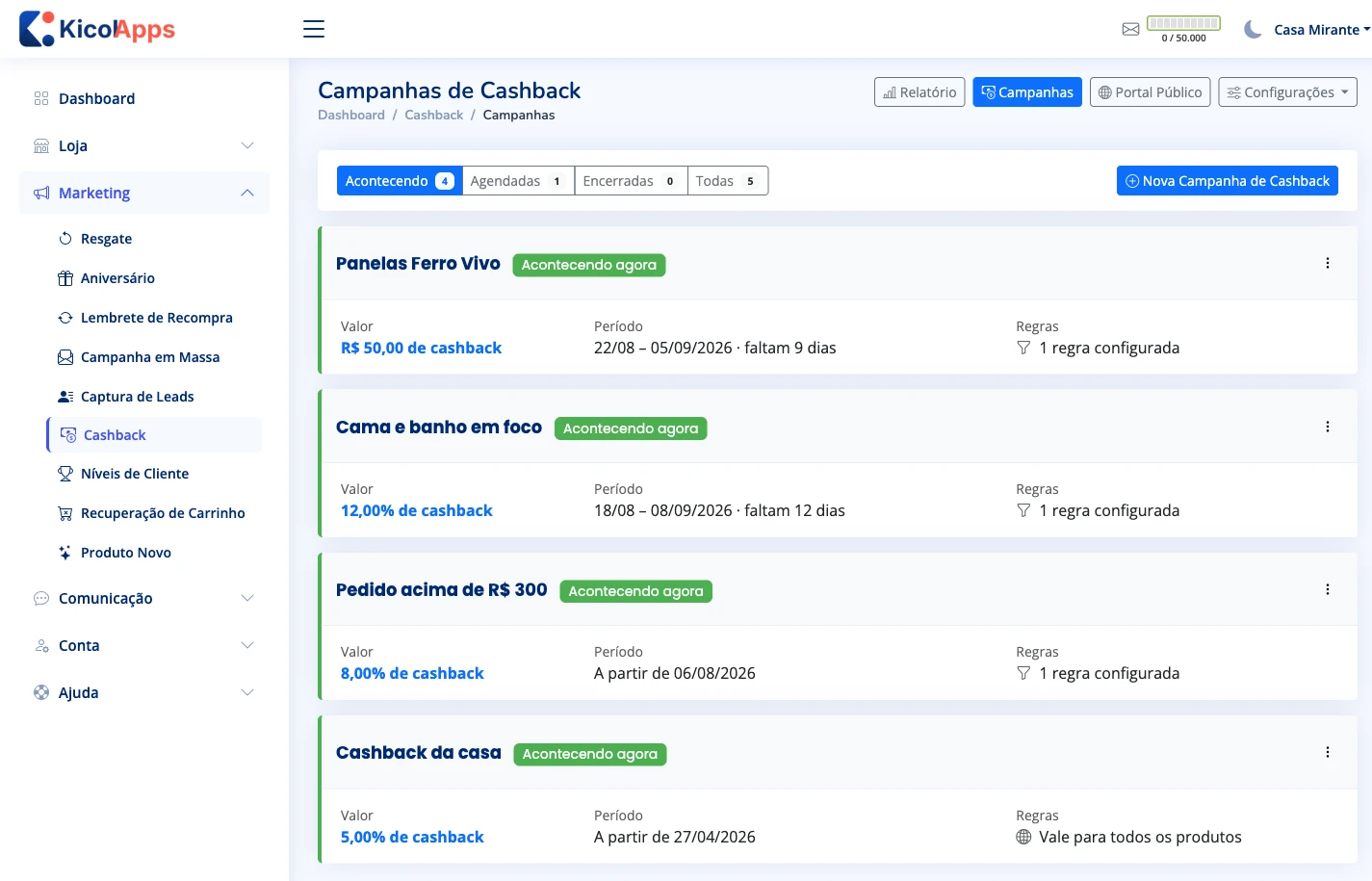Viewport: 1372px width, 881px height.
Task: Expand the Loja sidebar section
Action: pyautogui.click(x=144, y=145)
